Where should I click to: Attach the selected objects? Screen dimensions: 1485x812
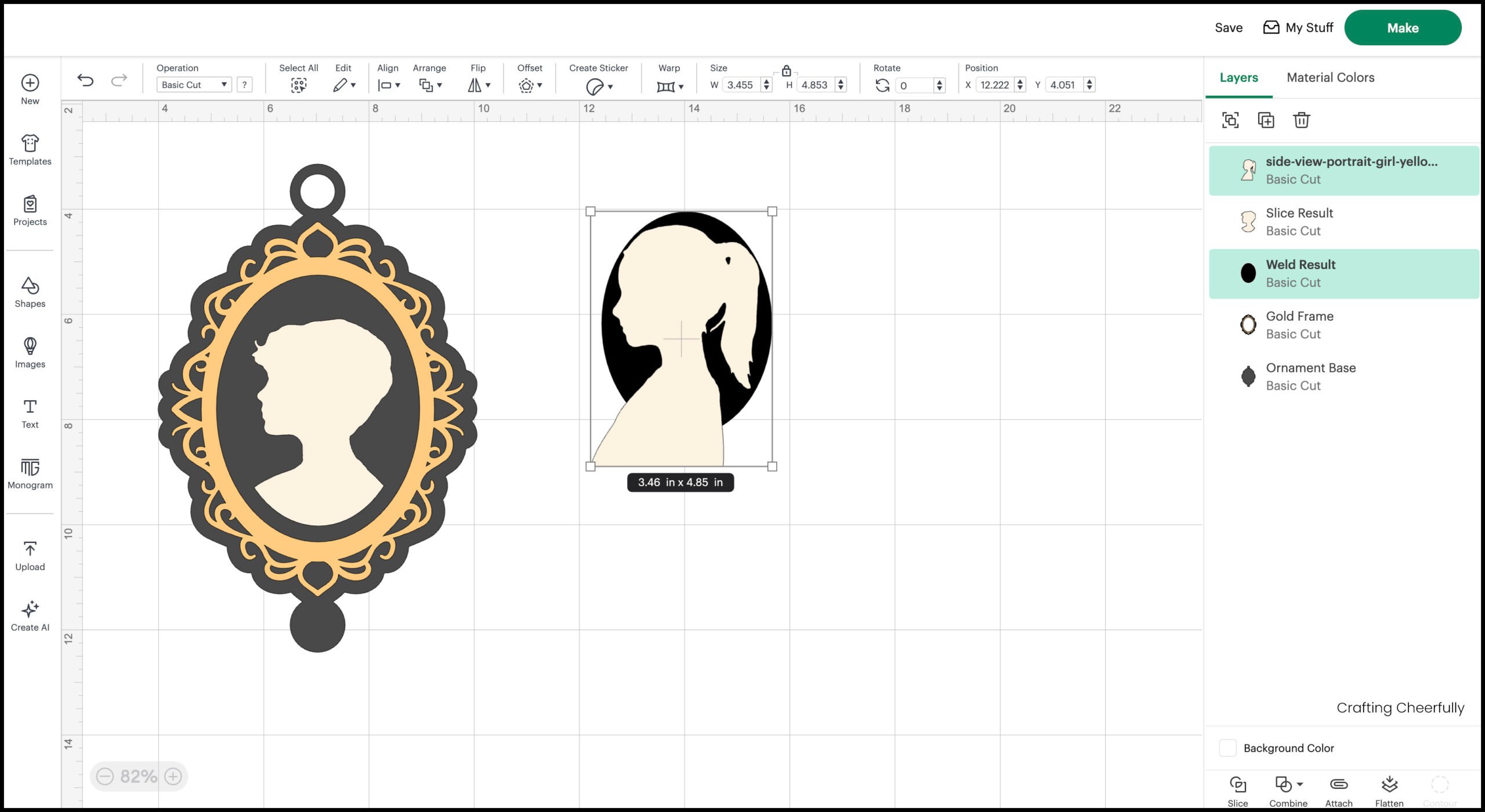1339,786
